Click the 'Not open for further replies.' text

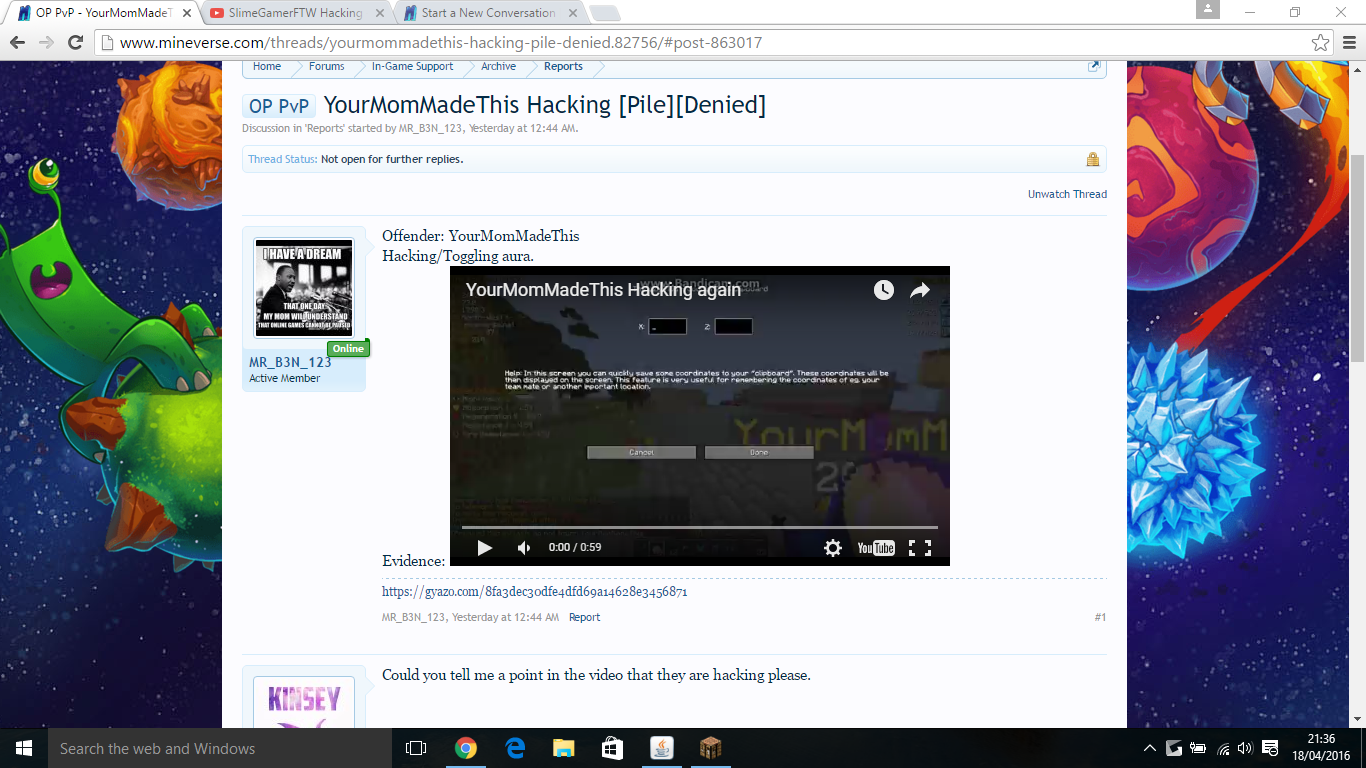(x=392, y=159)
